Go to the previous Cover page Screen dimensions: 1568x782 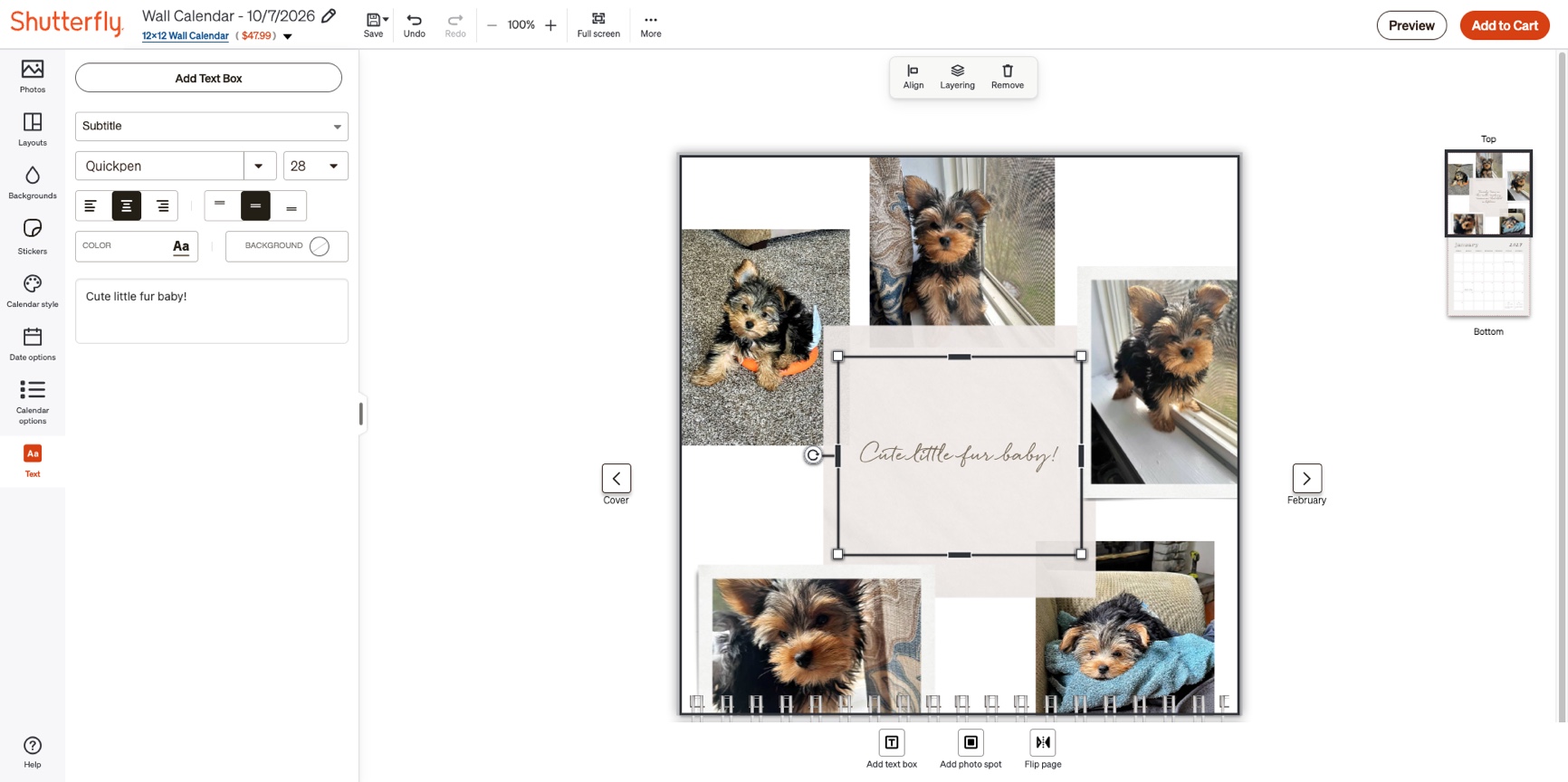[617, 478]
